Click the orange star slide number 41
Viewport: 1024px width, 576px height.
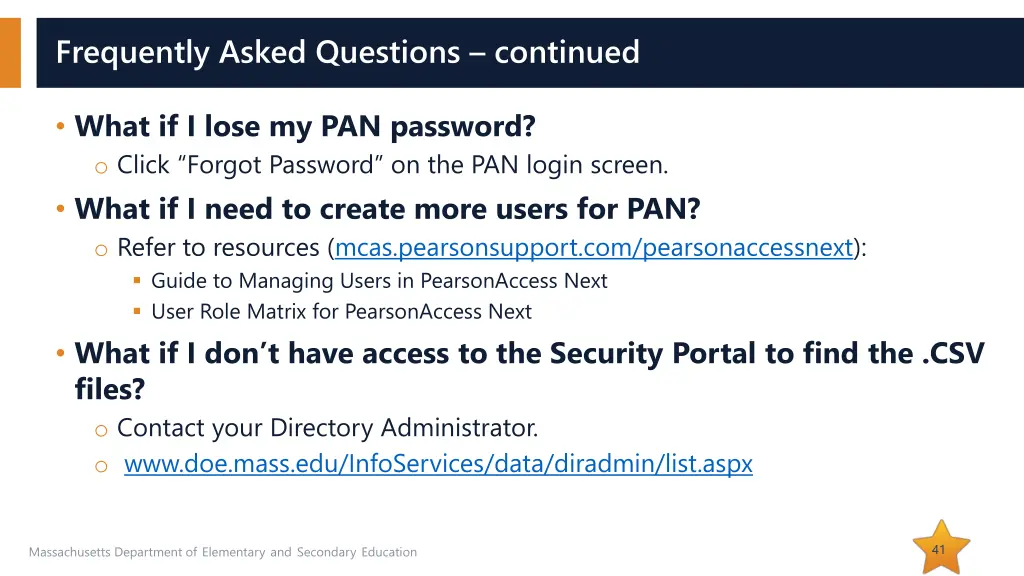click(x=939, y=548)
